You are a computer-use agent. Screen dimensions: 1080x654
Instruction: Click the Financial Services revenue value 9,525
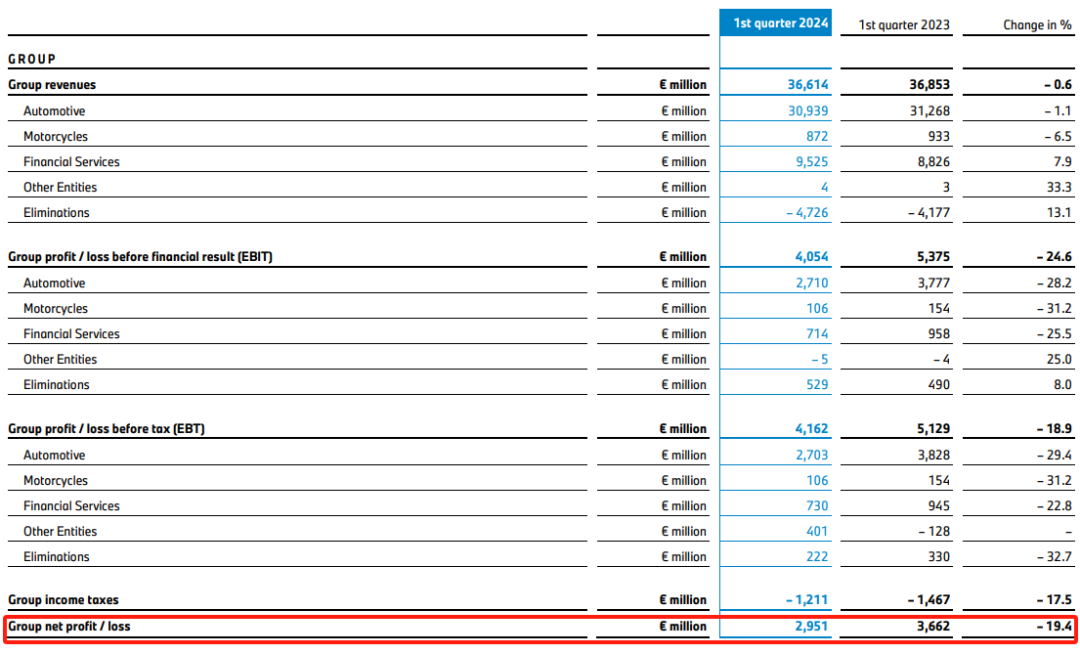(812, 162)
